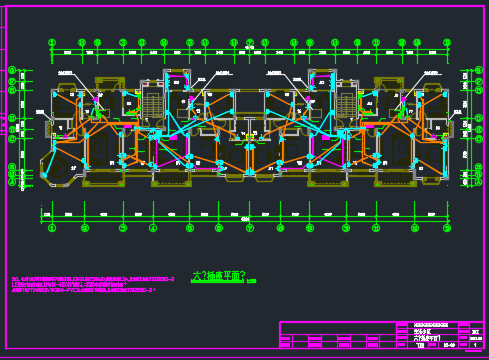Select the green drawing title 六?插座平面?
This screenshot has height=360, width=489.
coord(218,276)
